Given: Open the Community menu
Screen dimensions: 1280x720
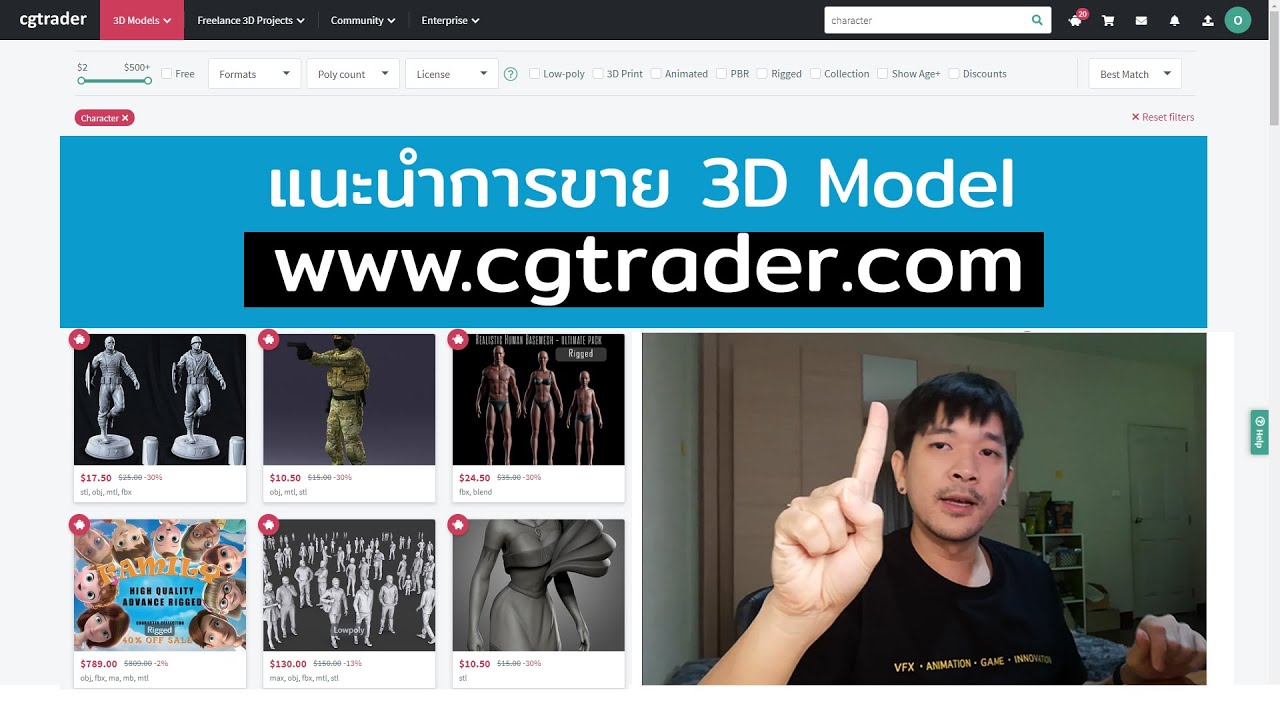Looking at the screenshot, I should point(363,20).
